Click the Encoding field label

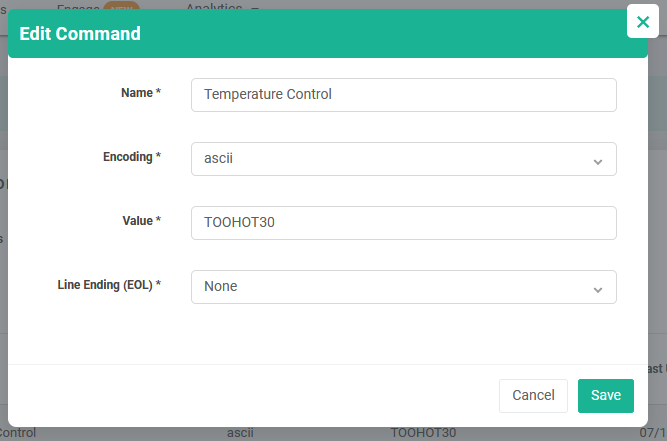point(131,157)
